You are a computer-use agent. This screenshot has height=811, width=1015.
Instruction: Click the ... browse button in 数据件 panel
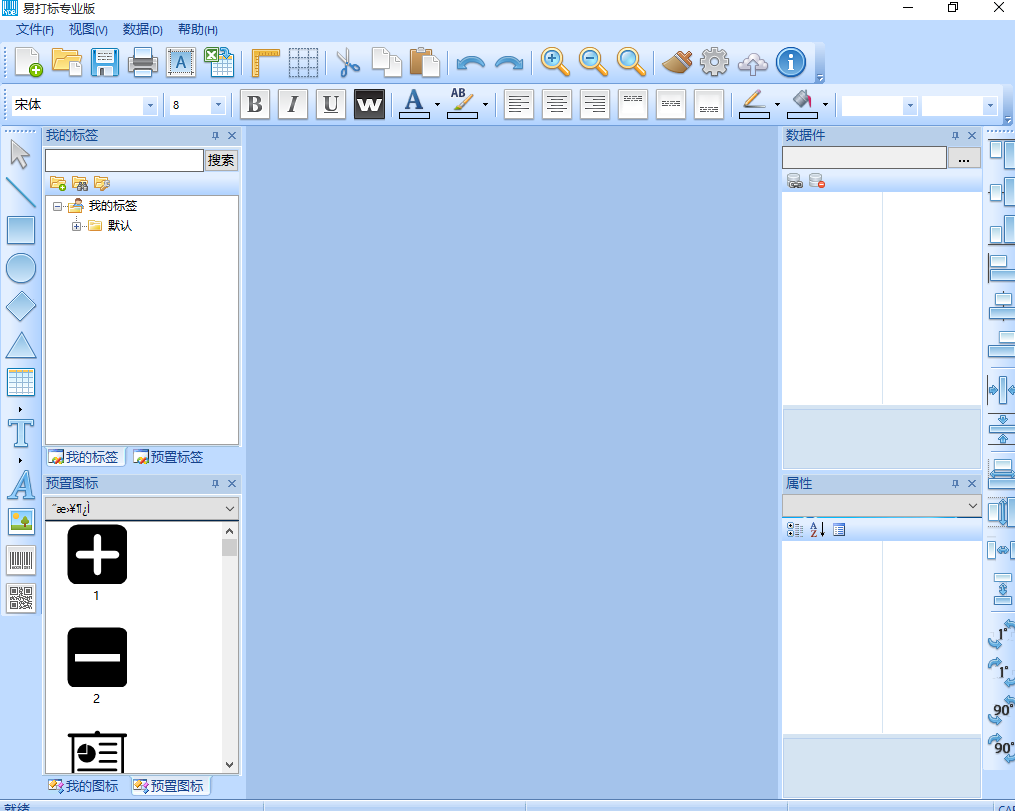pos(963,158)
